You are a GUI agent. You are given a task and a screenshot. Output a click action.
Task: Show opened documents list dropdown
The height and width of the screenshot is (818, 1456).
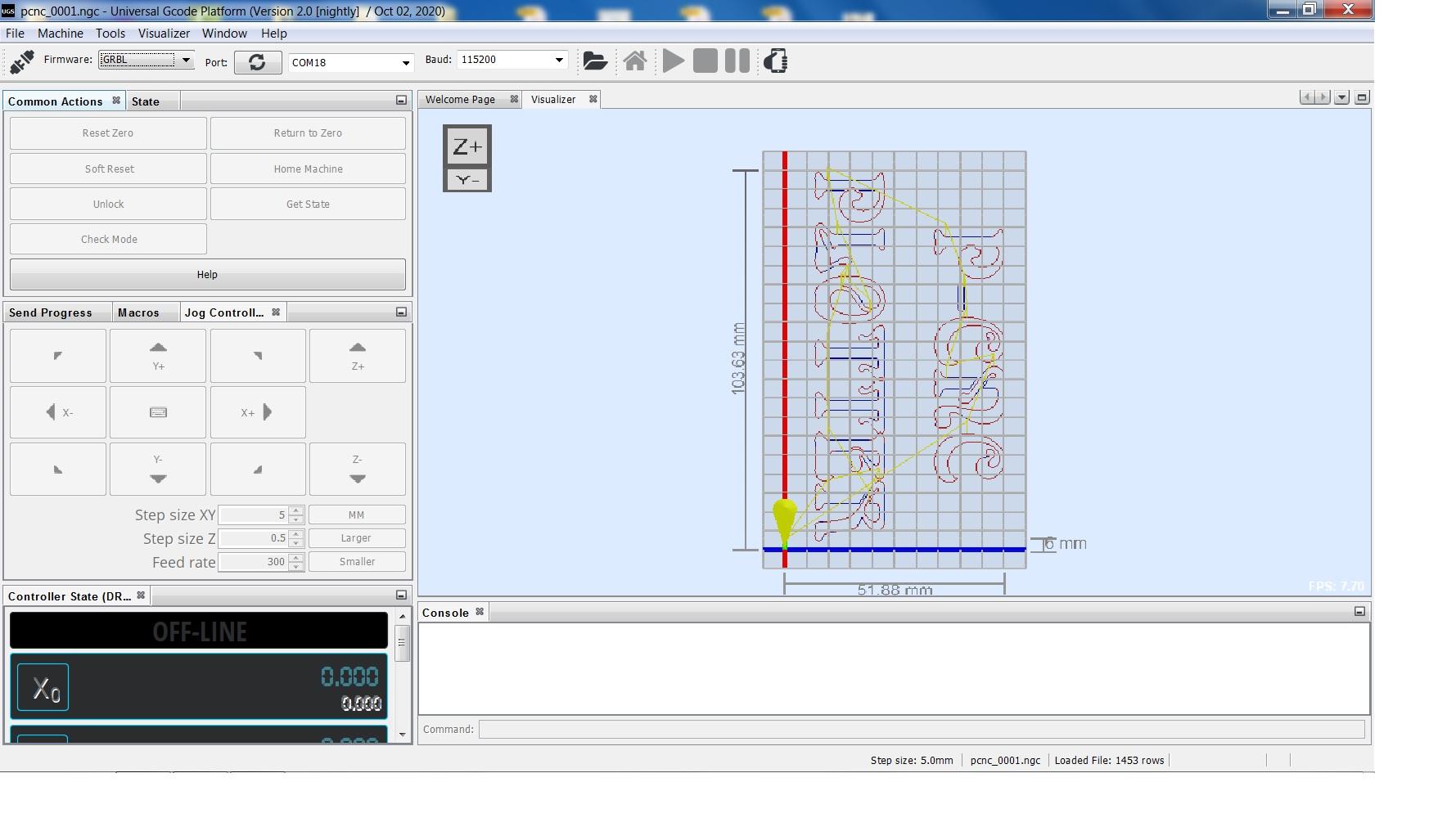click(1341, 97)
